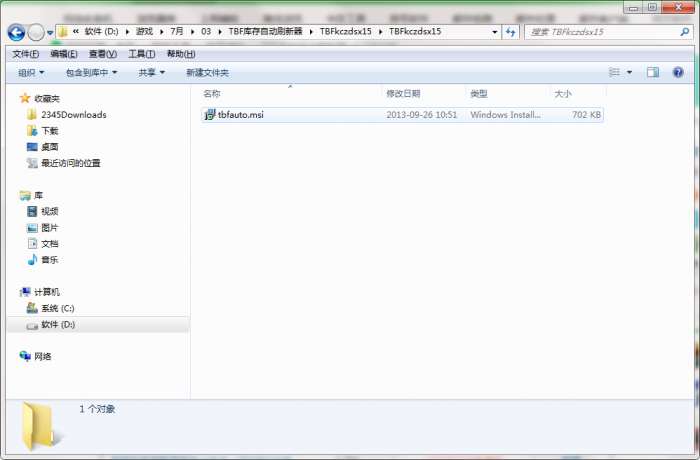Click TBF库存自动刷新器 breadcrumb segment

(265, 31)
